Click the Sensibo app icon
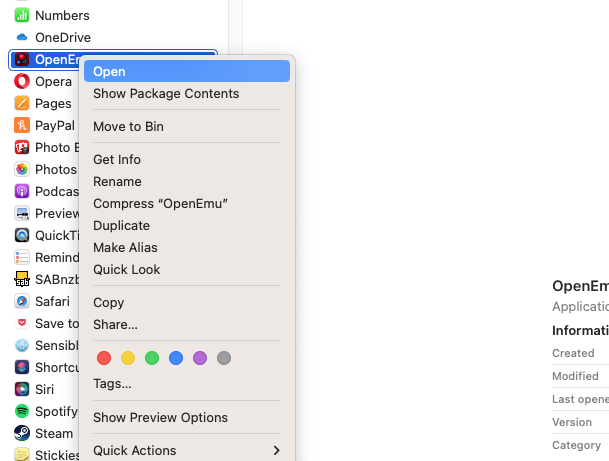Screen dimensions: 609x461 [x=22, y=345]
